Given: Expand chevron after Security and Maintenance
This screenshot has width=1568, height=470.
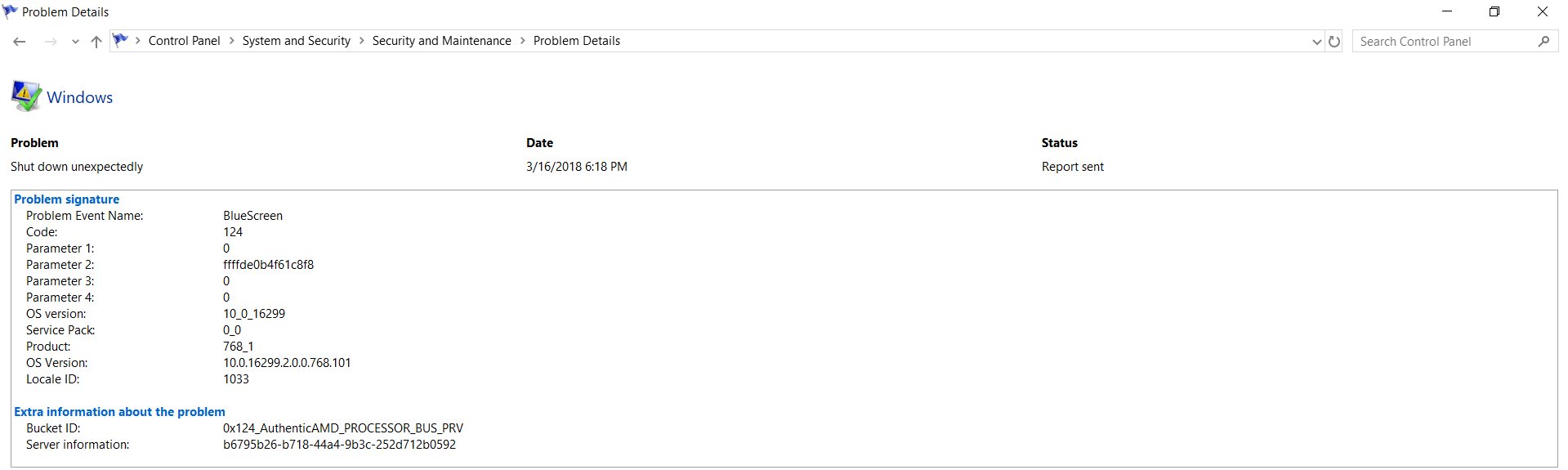Looking at the screenshot, I should click(x=523, y=41).
